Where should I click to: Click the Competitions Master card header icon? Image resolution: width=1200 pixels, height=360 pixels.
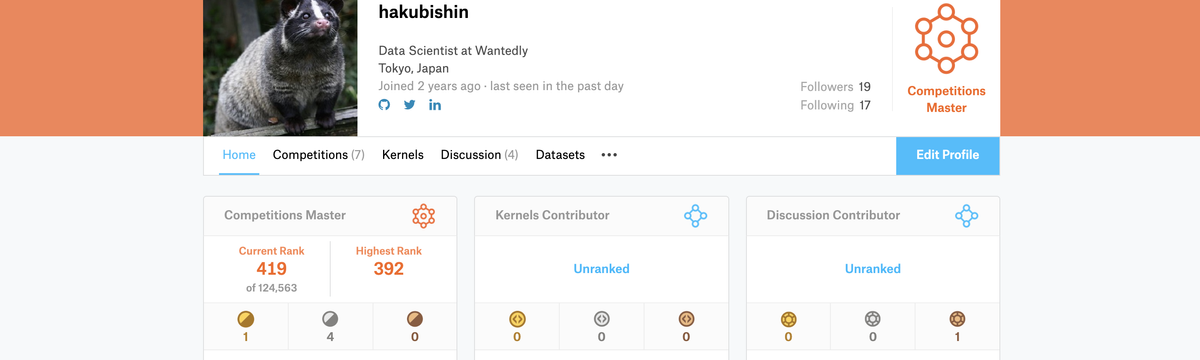pos(424,215)
